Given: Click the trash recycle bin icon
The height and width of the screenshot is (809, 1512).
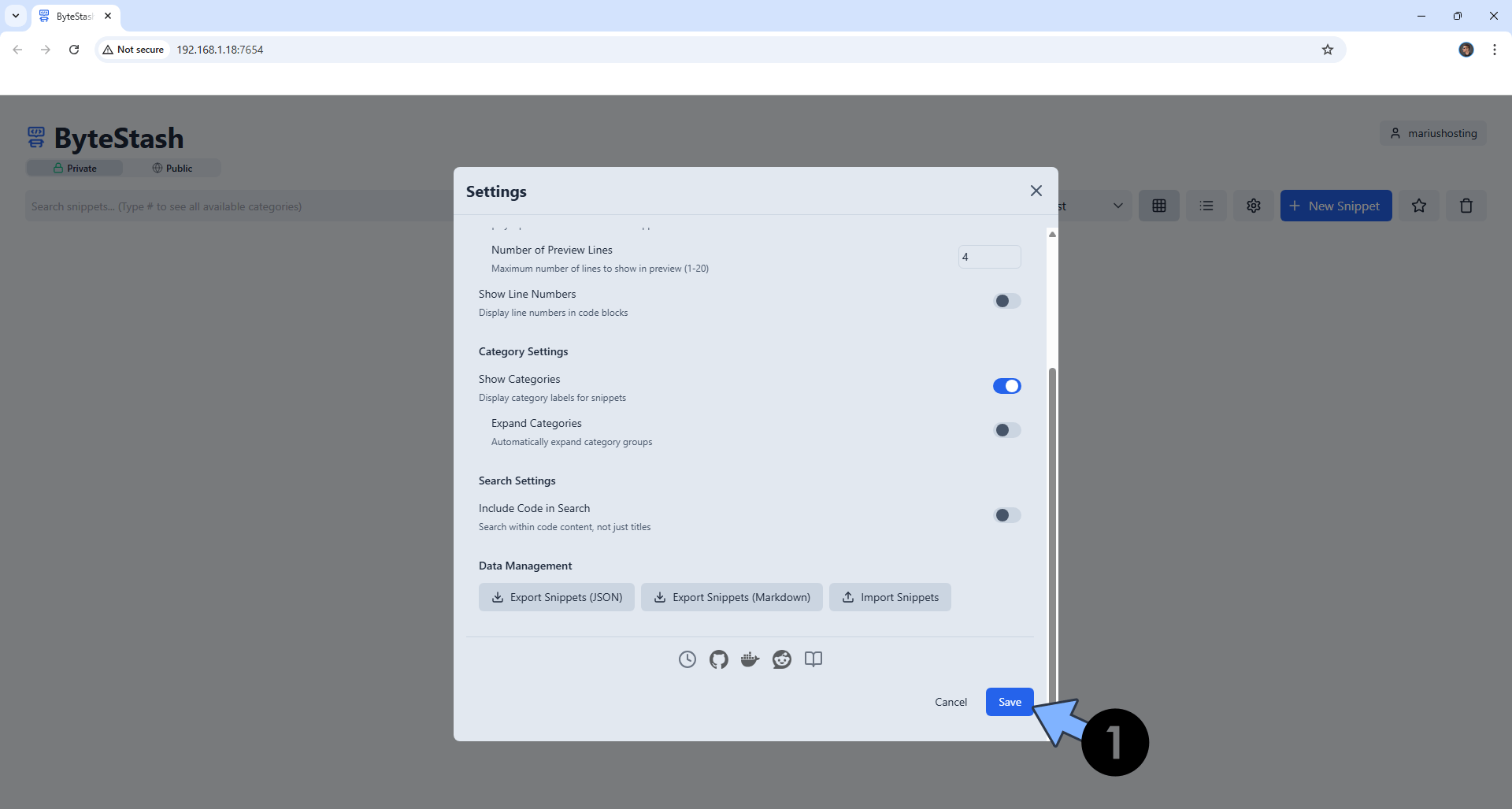Looking at the screenshot, I should coord(1466,206).
